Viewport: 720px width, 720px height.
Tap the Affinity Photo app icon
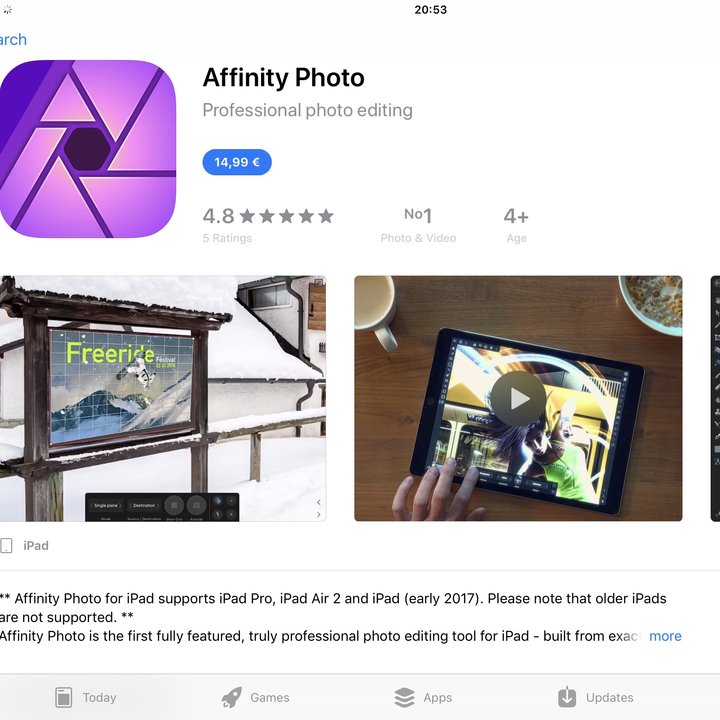[87, 149]
